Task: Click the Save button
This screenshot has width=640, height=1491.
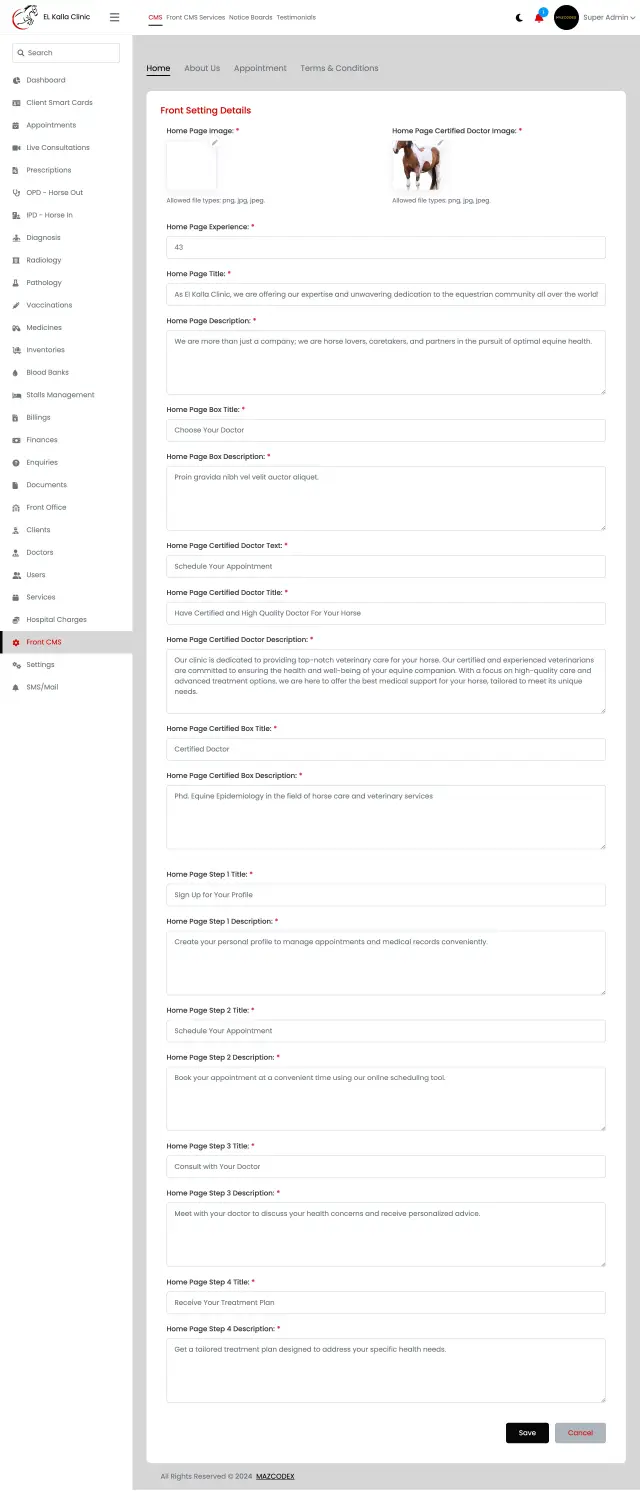Action: click(x=527, y=1432)
